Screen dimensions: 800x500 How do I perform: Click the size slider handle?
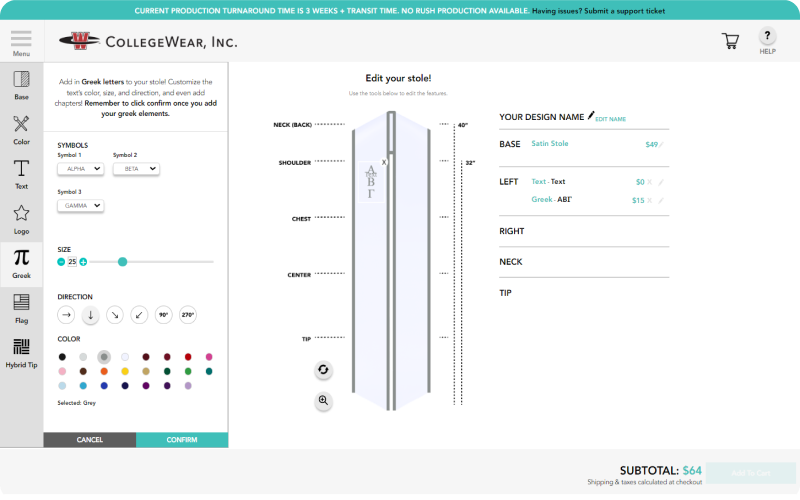pos(122,262)
